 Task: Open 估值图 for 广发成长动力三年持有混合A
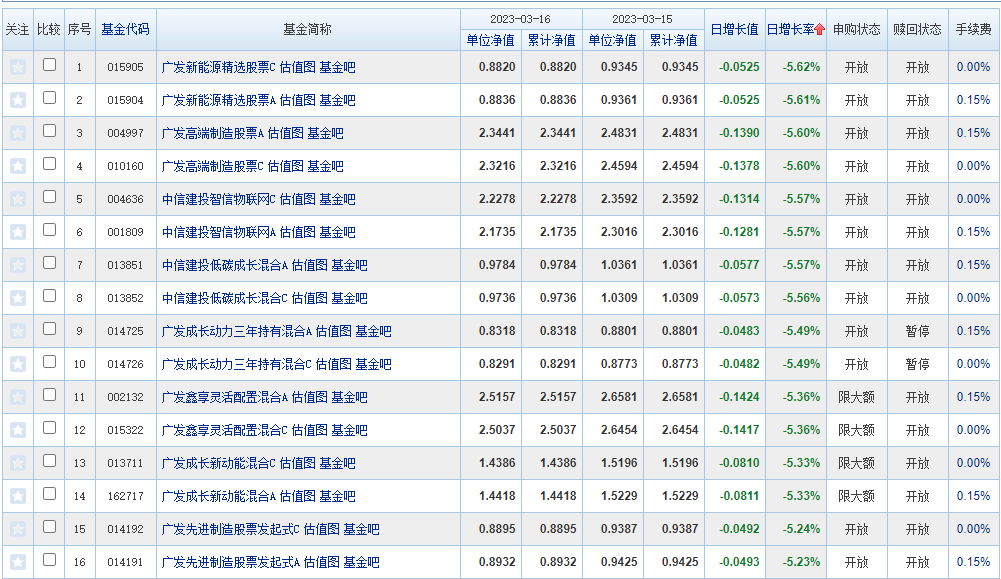(333, 331)
